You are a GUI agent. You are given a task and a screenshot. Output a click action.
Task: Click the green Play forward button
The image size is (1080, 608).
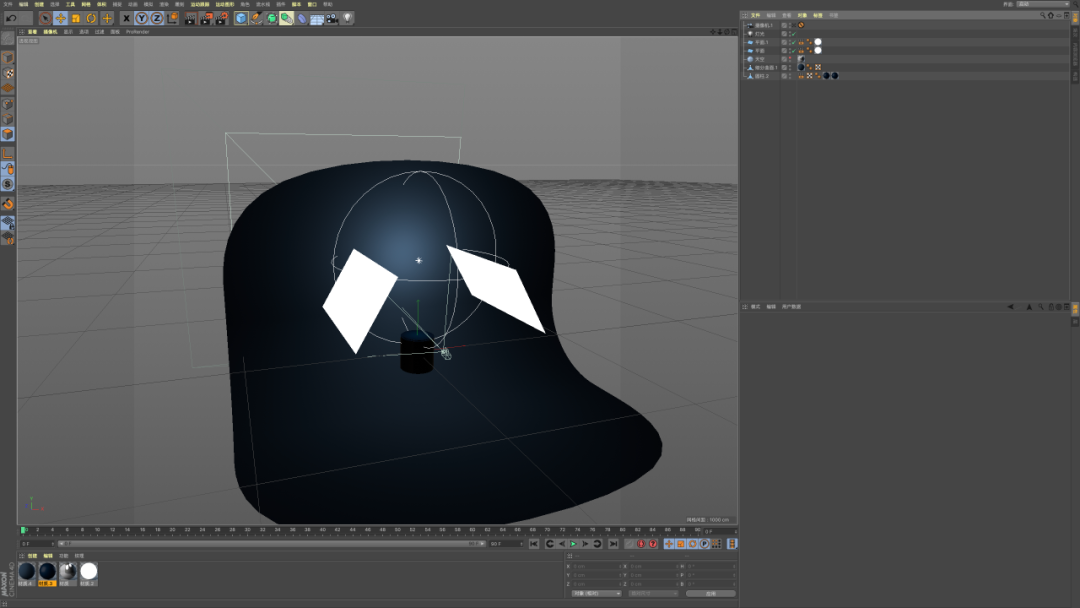click(x=573, y=544)
